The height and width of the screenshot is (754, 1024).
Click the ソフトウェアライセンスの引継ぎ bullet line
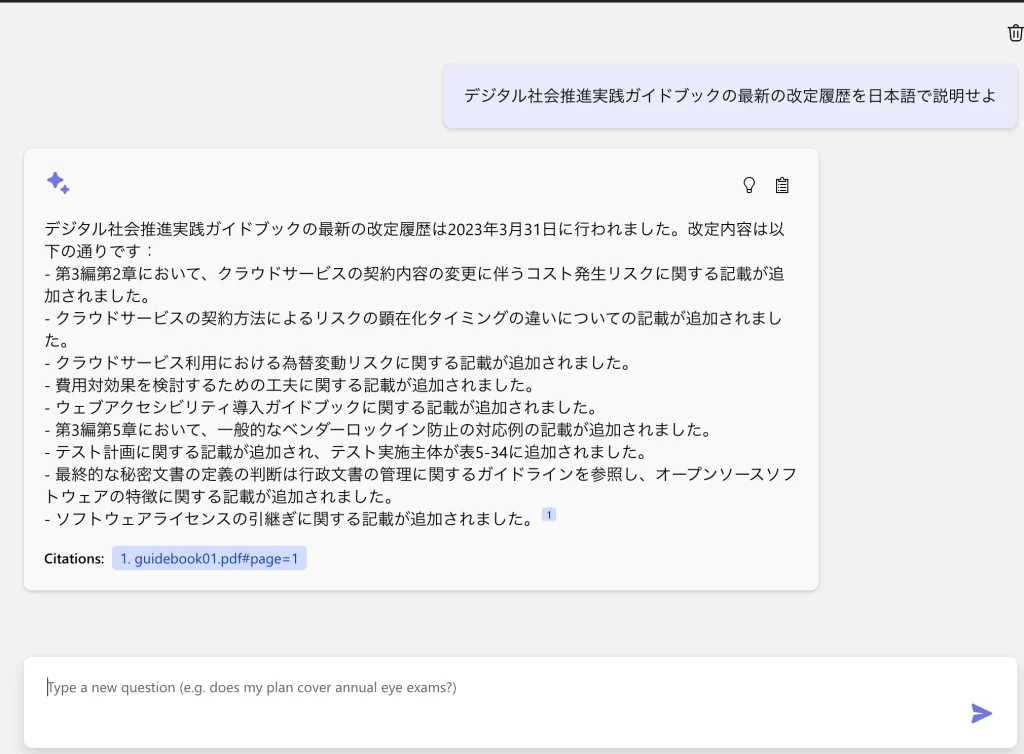click(288, 519)
